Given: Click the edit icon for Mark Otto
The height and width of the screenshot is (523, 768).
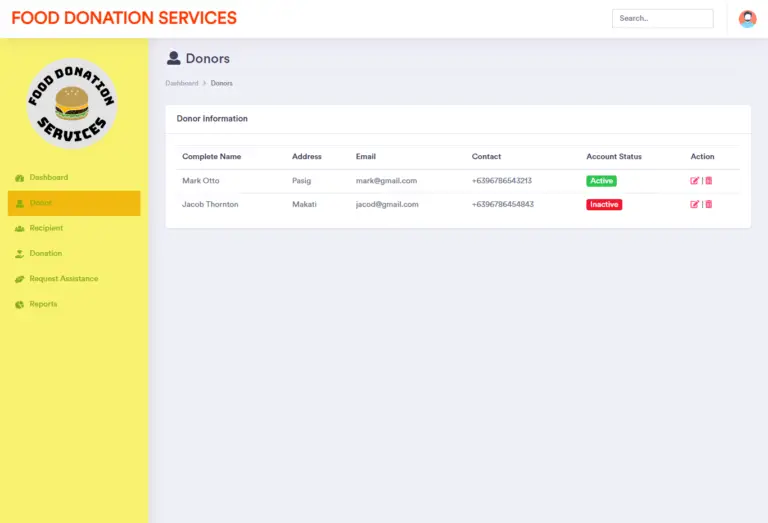Looking at the screenshot, I should [694, 181].
